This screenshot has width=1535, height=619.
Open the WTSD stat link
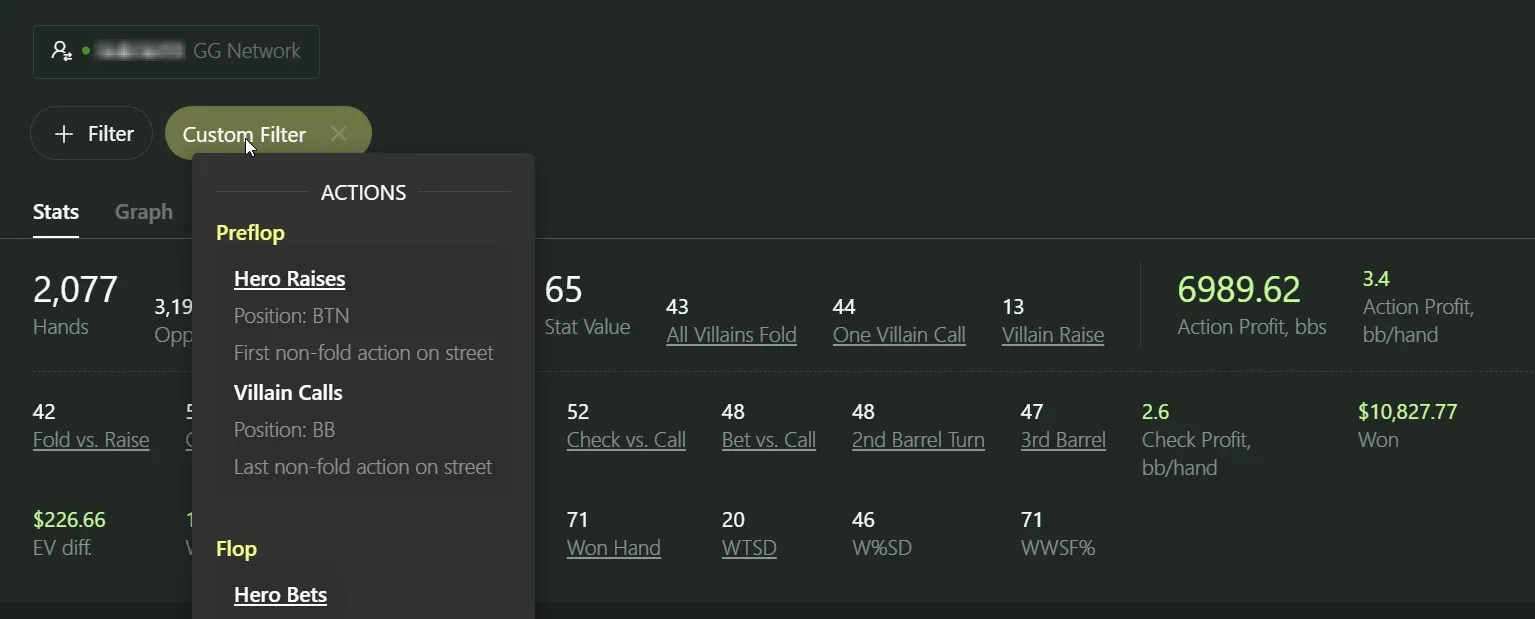pos(749,548)
